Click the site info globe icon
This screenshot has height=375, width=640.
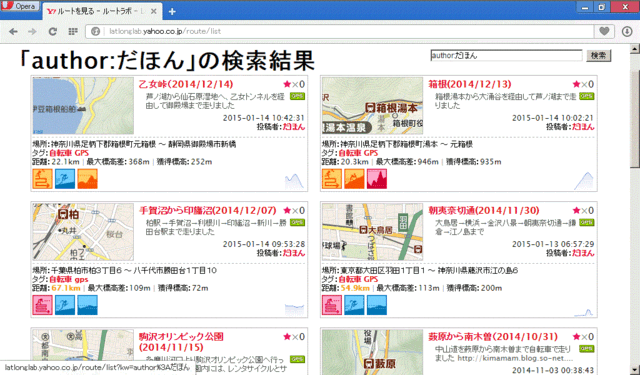pos(95,31)
